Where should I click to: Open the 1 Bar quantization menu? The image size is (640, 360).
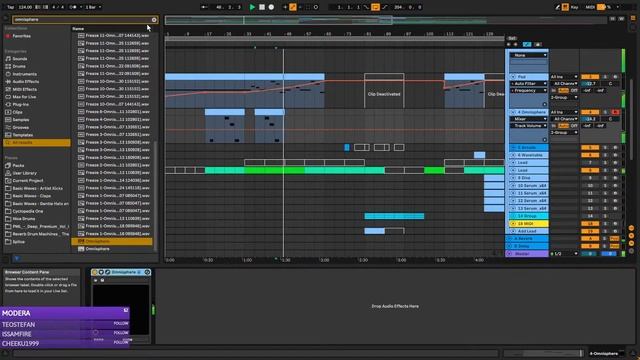[x=93, y=7]
